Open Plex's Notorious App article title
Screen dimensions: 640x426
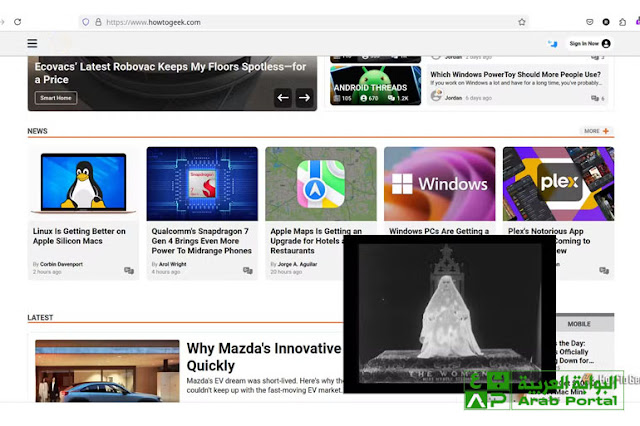pos(546,231)
